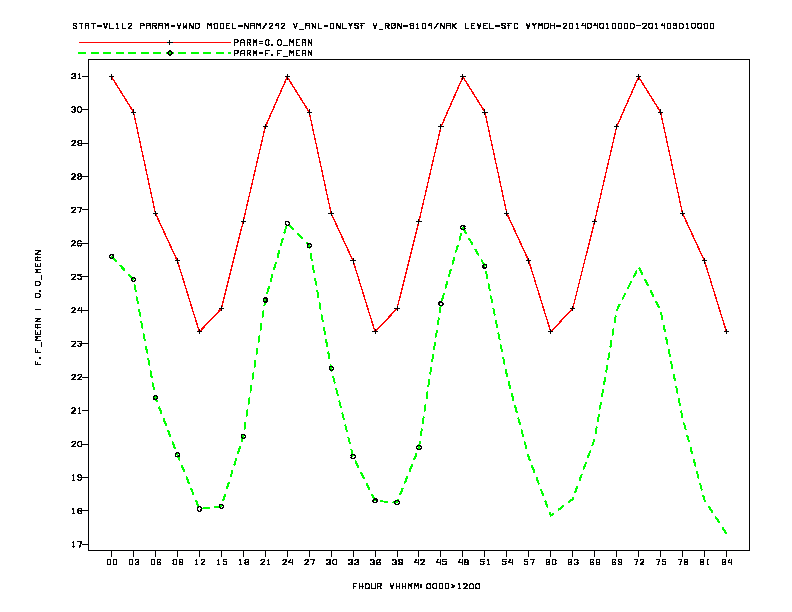
Task: Click x-axis tick label 57
Action: (x=529, y=562)
